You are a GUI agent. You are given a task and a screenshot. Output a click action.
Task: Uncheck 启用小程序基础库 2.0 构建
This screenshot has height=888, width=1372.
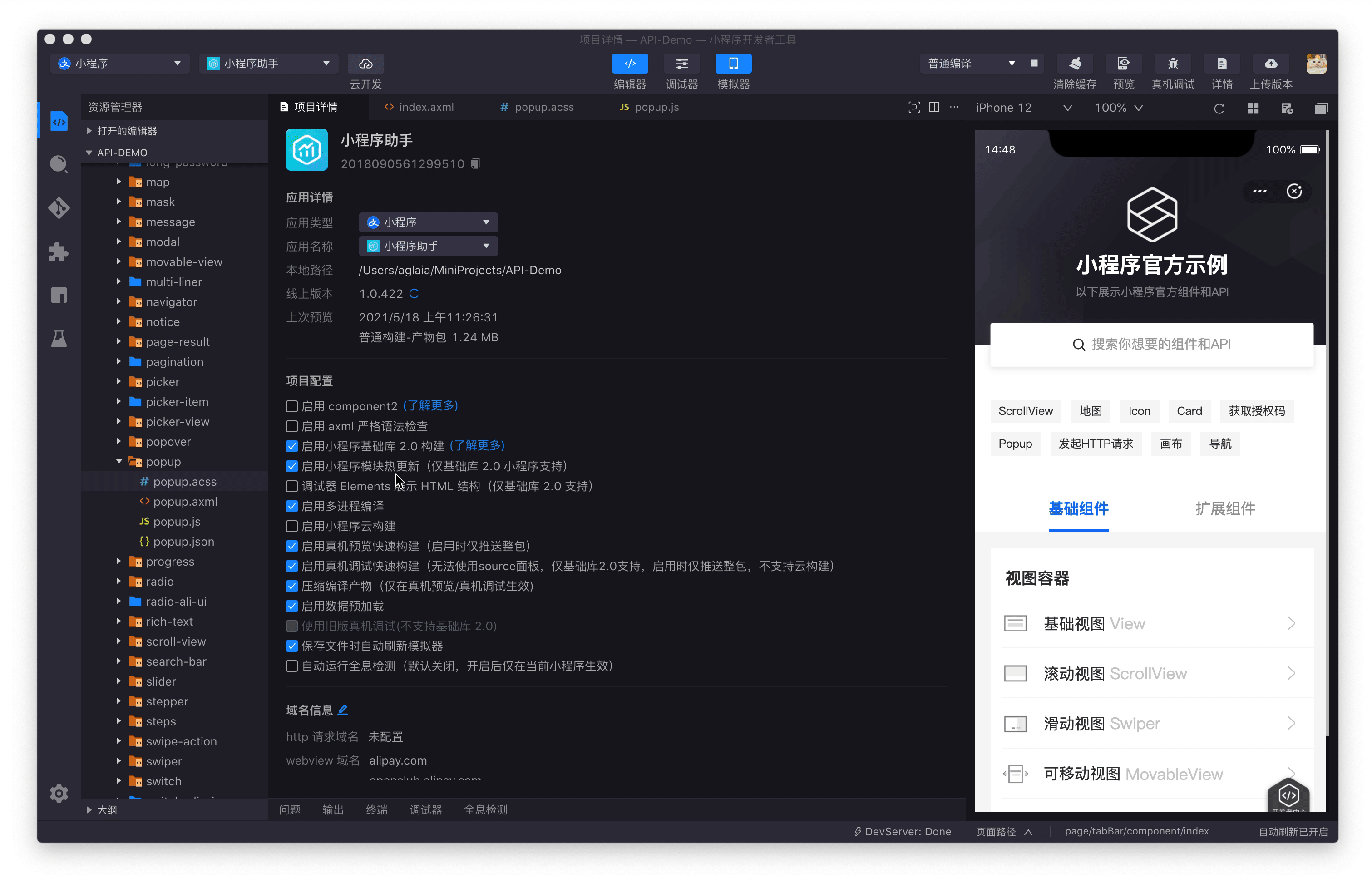[291, 446]
